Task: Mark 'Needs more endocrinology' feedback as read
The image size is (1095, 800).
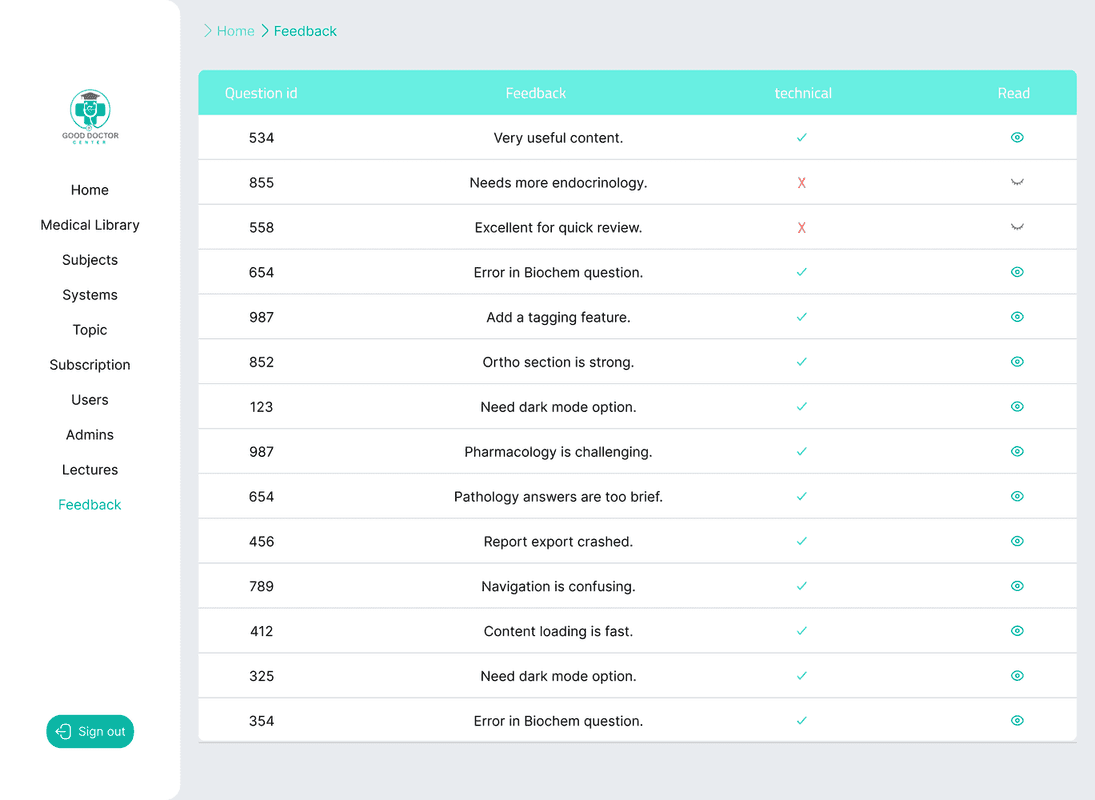Action: (x=1017, y=183)
